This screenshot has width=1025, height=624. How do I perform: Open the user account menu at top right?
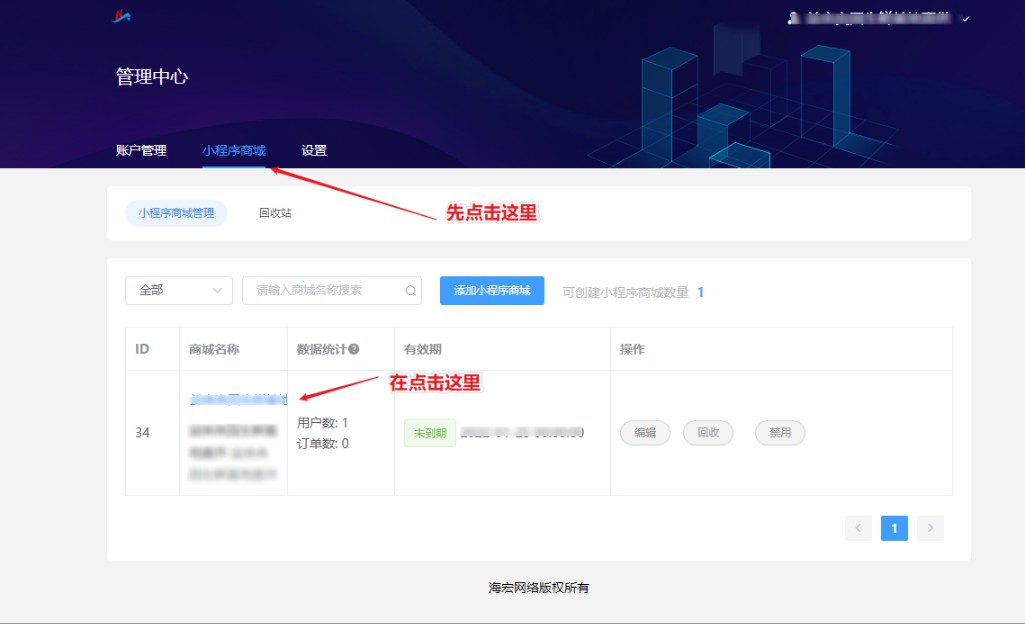click(x=879, y=18)
